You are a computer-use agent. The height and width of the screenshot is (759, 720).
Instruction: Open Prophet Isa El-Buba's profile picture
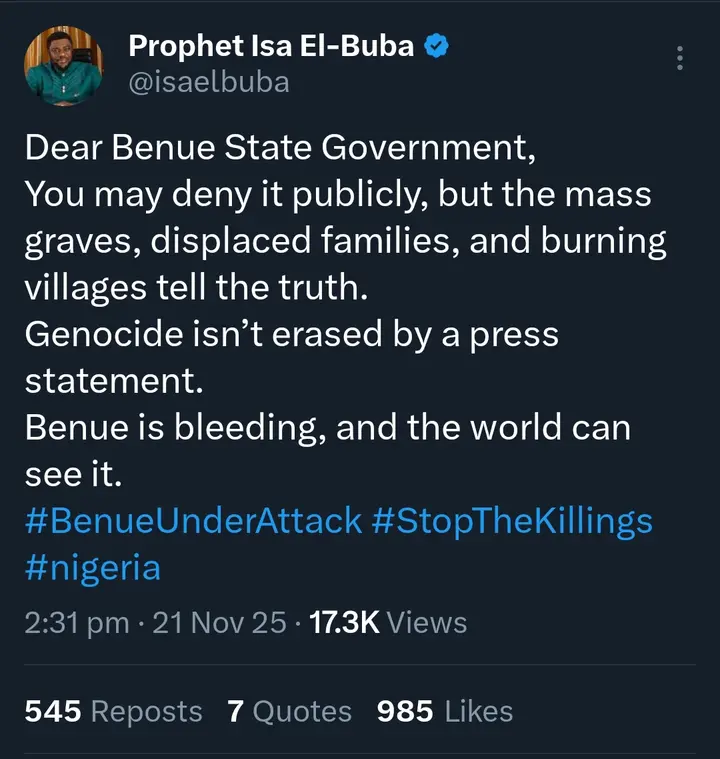point(64,66)
